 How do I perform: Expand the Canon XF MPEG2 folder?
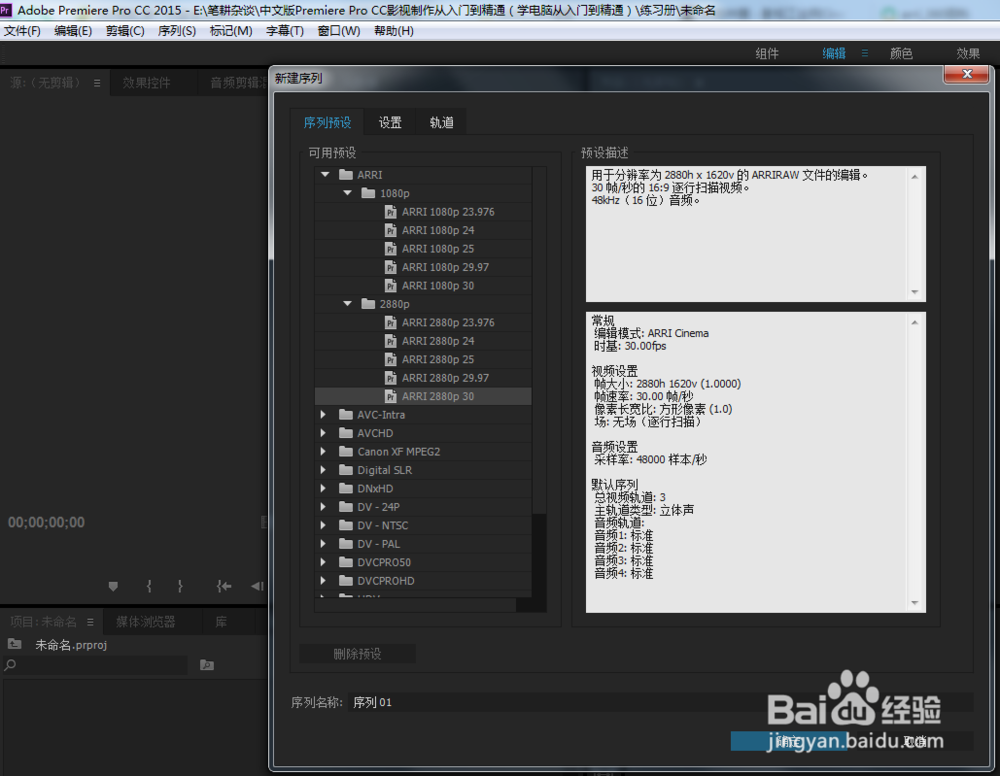click(323, 451)
